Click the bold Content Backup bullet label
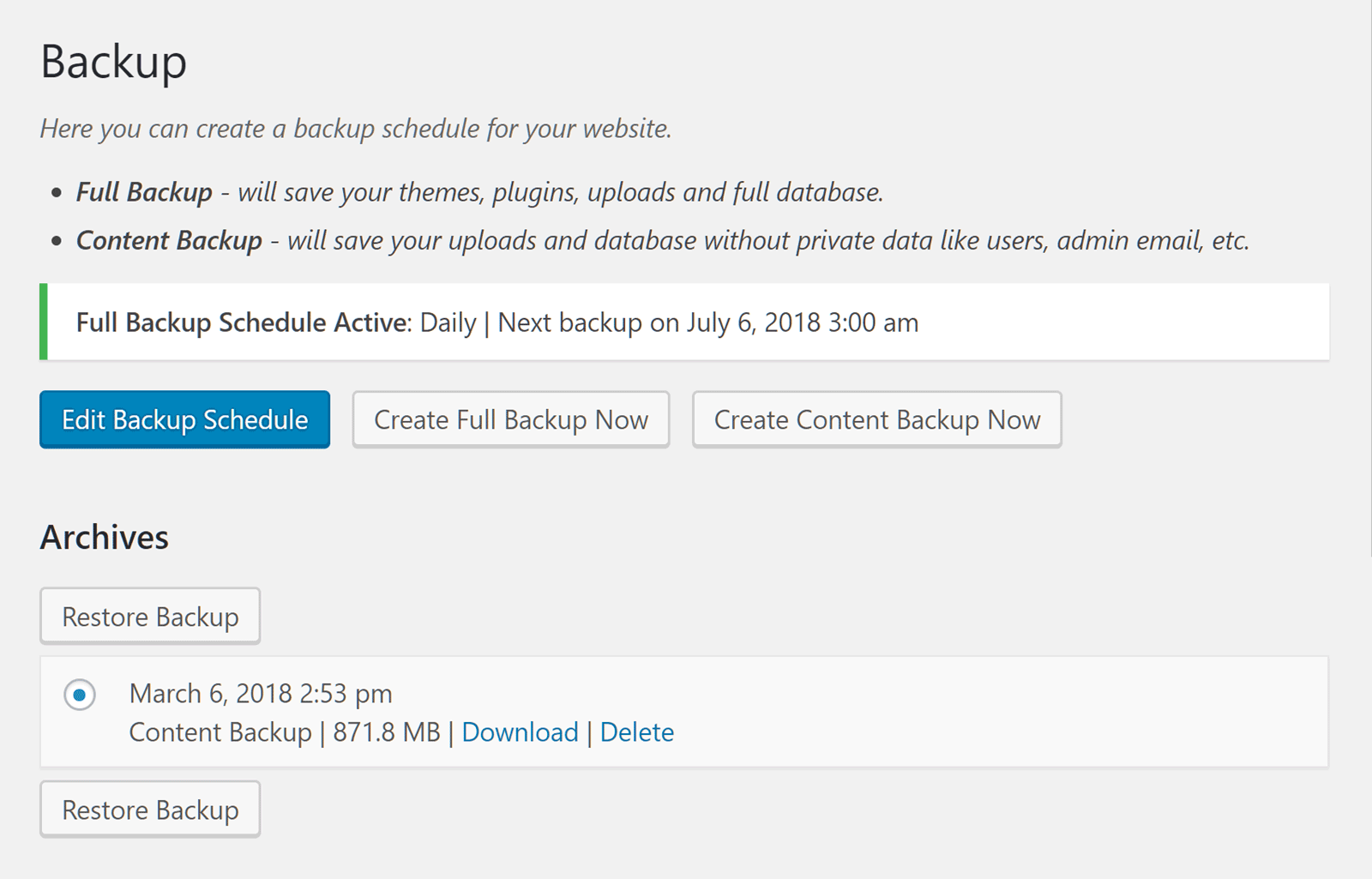 (x=169, y=241)
